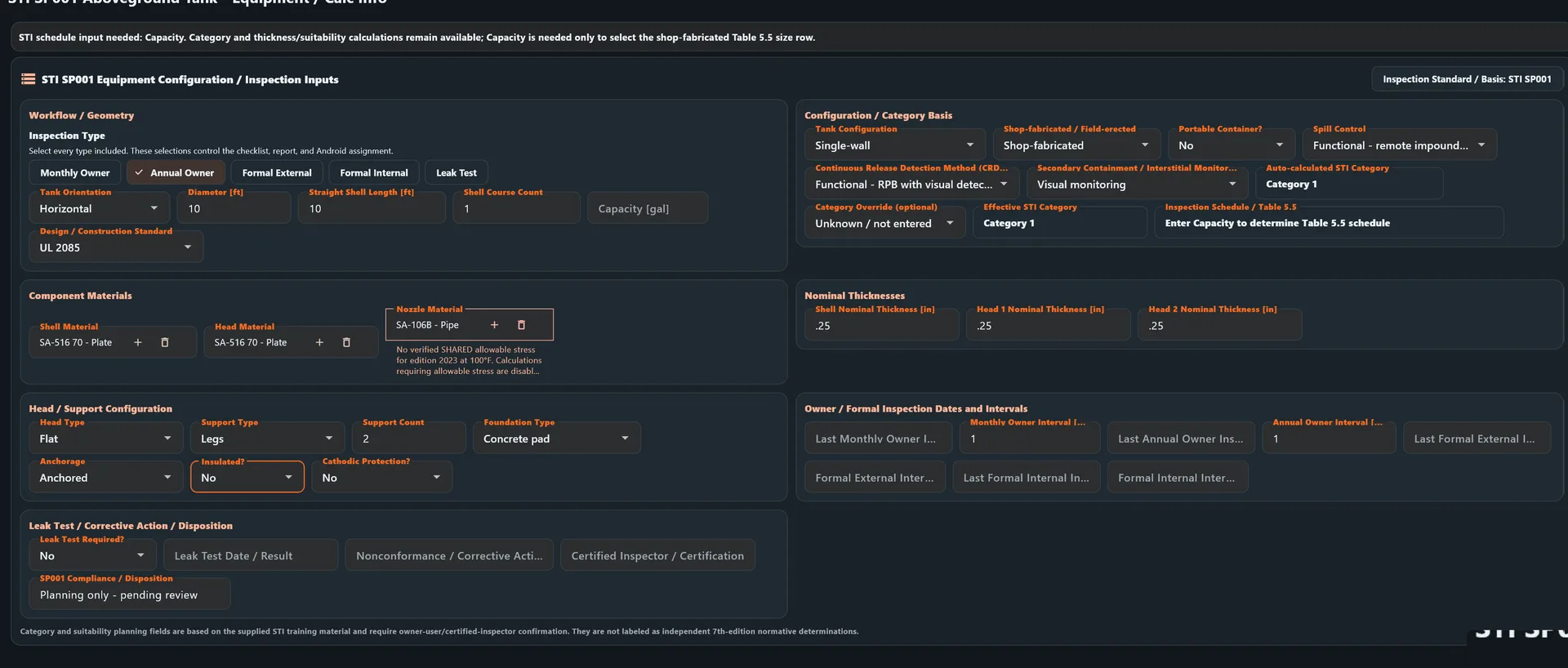1568x668 pixels.
Task: Click the Last Annual Owner Inspection field
Action: pyautogui.click(x=1181, y=439)
